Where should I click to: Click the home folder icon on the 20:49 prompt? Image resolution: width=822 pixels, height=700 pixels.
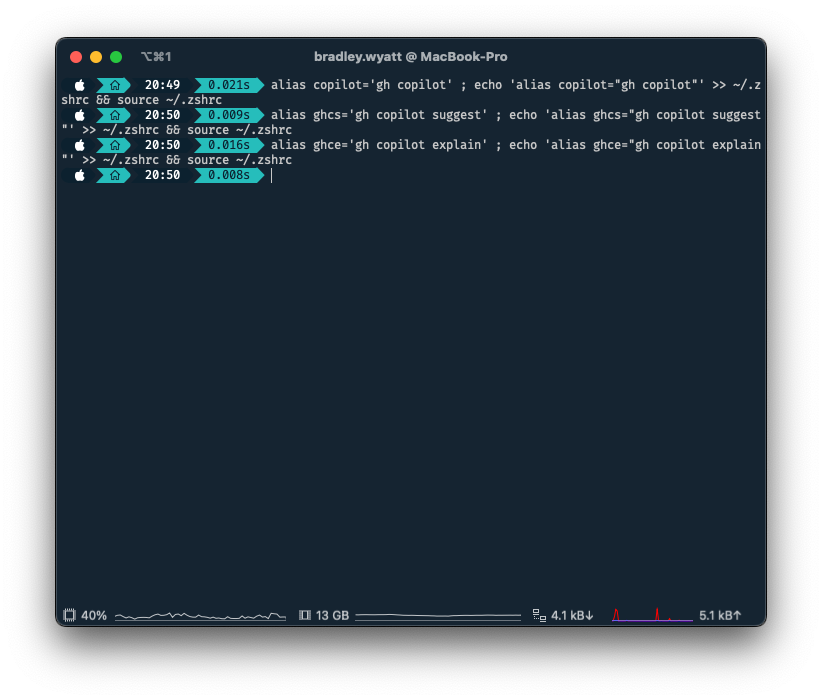[114, 85]
